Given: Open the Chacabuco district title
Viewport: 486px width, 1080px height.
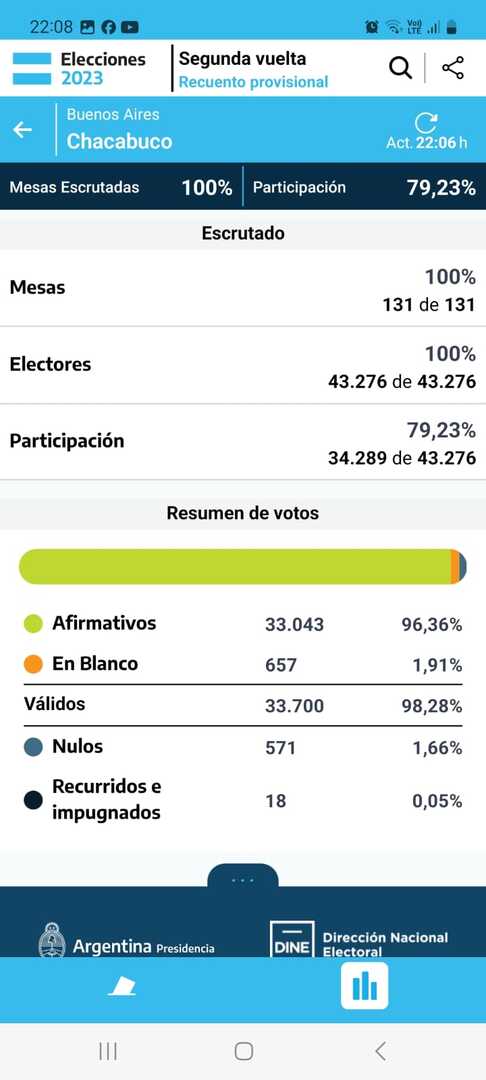Looking at the screenshot, I should [x=119, y=141].
